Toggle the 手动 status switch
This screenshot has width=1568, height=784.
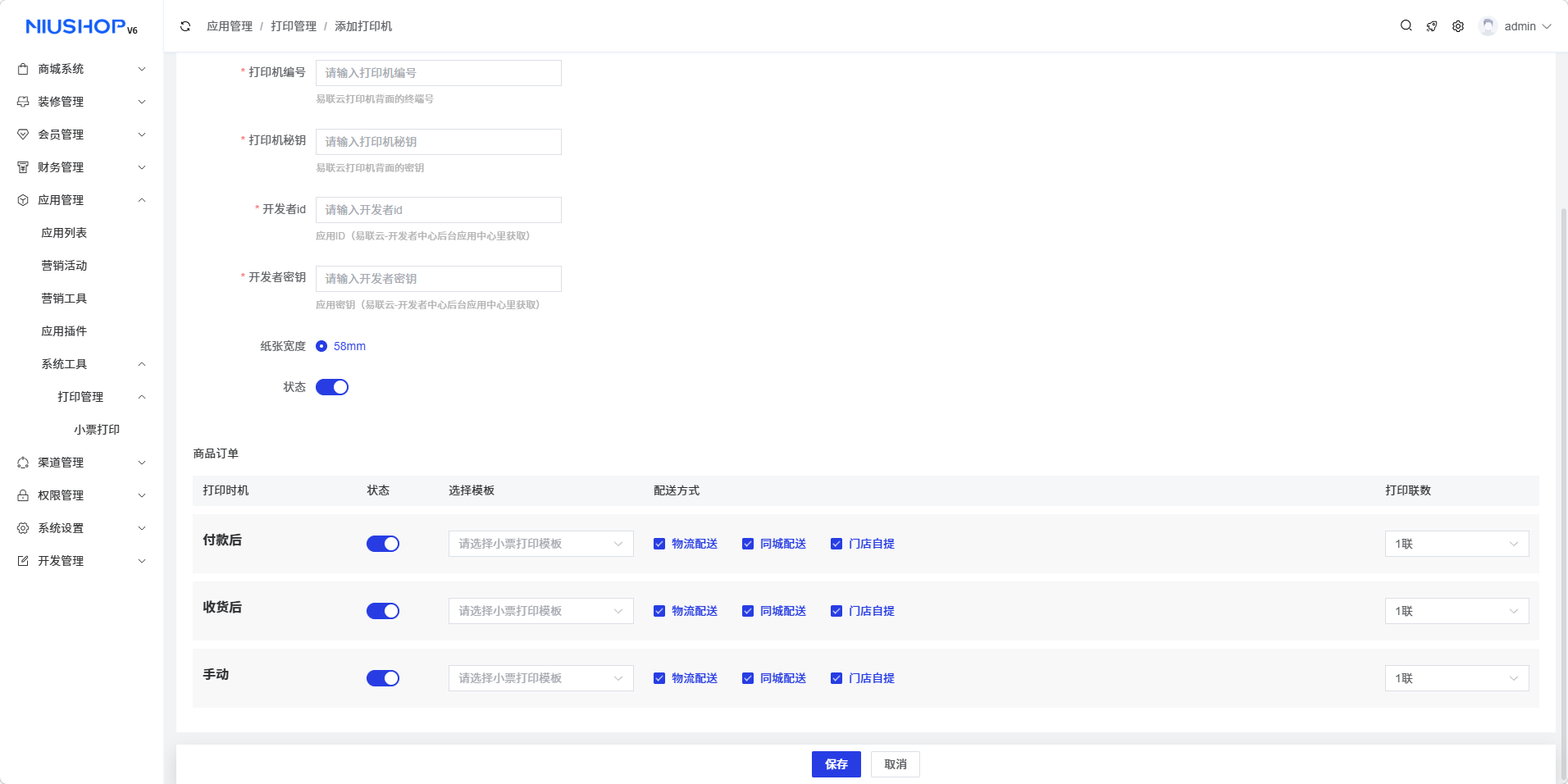click(383, 678)
